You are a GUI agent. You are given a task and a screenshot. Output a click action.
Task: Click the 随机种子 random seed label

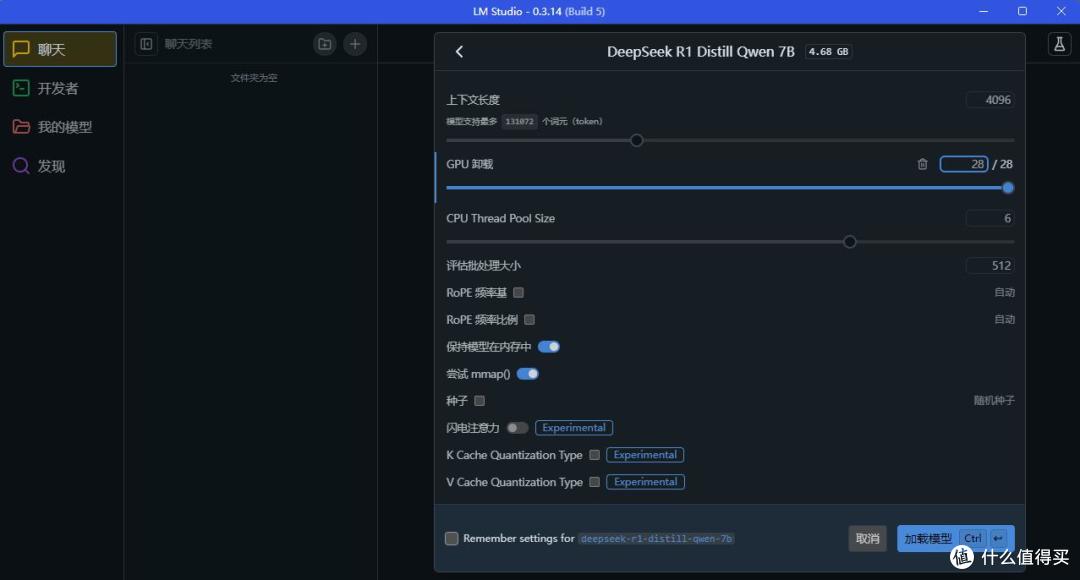coord(994,400)
